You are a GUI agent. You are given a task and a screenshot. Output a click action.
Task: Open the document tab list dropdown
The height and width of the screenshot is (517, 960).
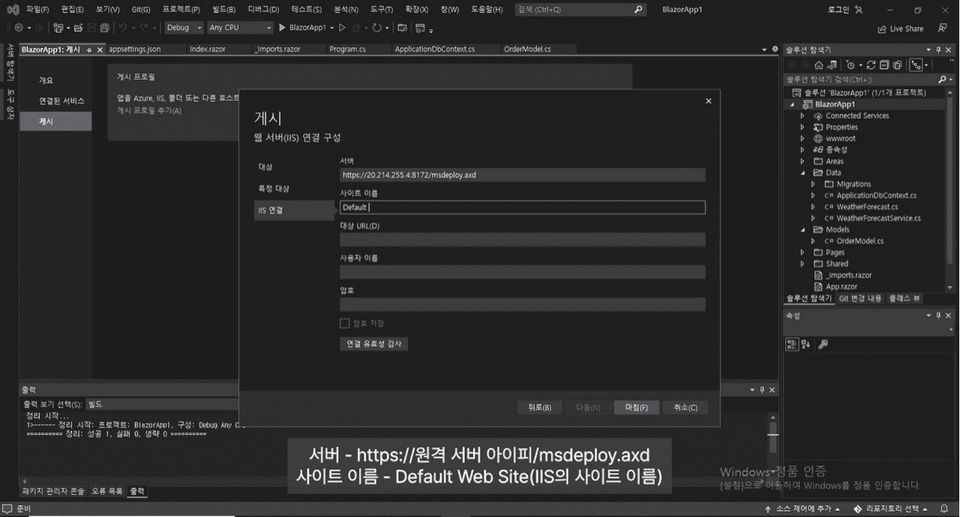pos(764,49)
